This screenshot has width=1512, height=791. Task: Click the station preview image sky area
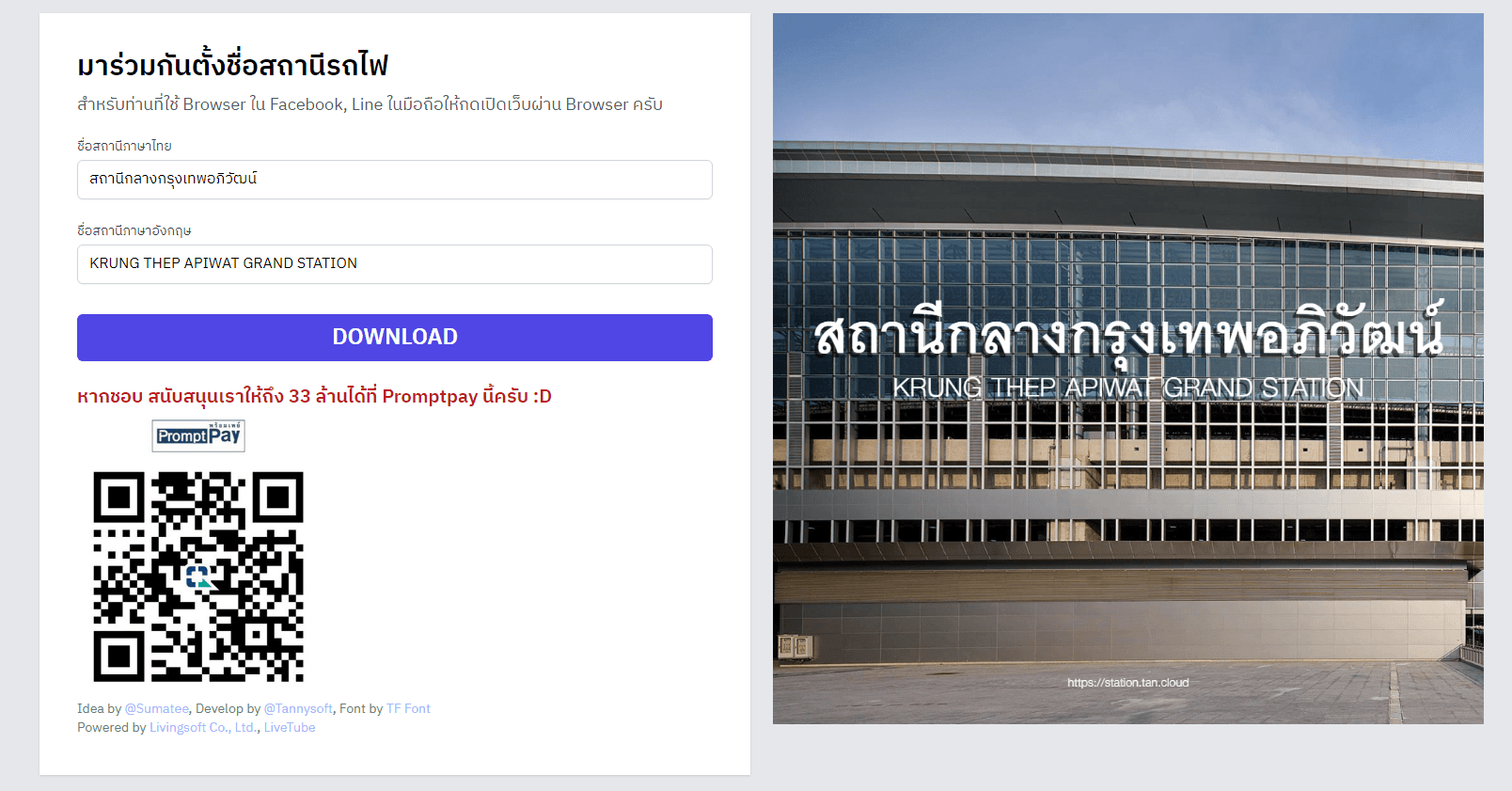pyautogui.click(x=1128, y=75)
